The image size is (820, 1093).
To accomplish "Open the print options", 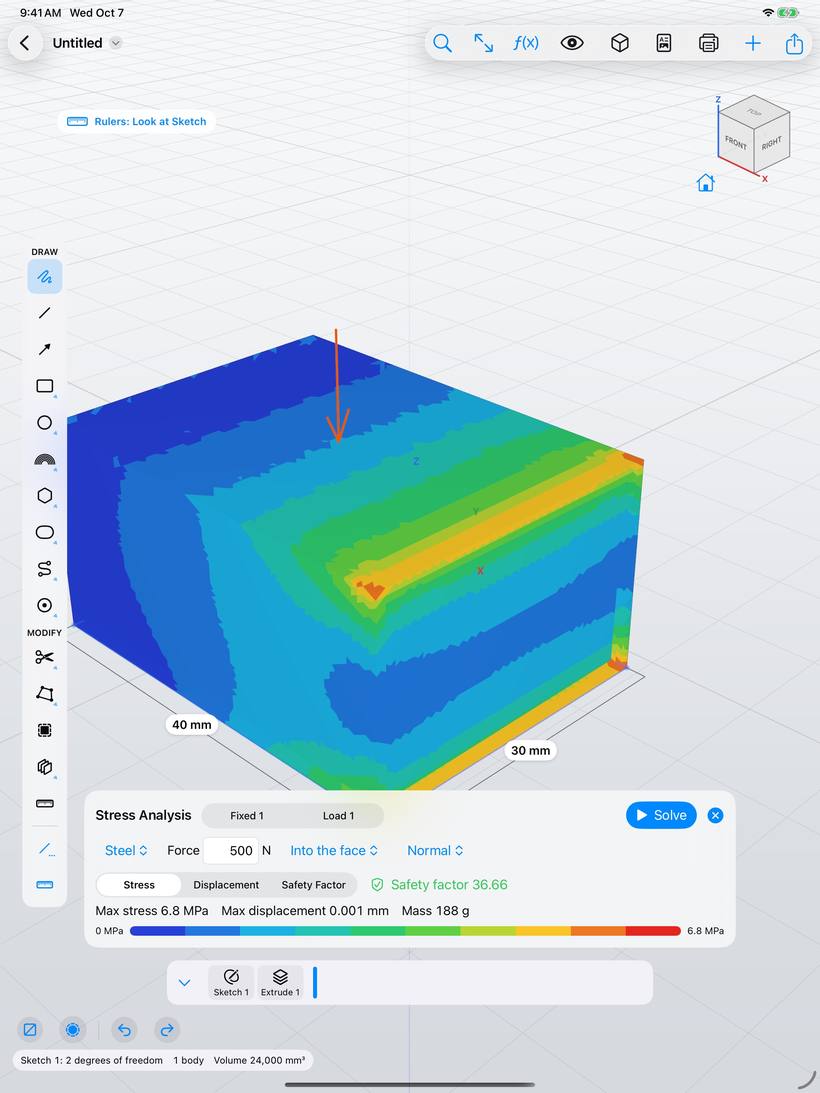I will click(x=708, y=43).
